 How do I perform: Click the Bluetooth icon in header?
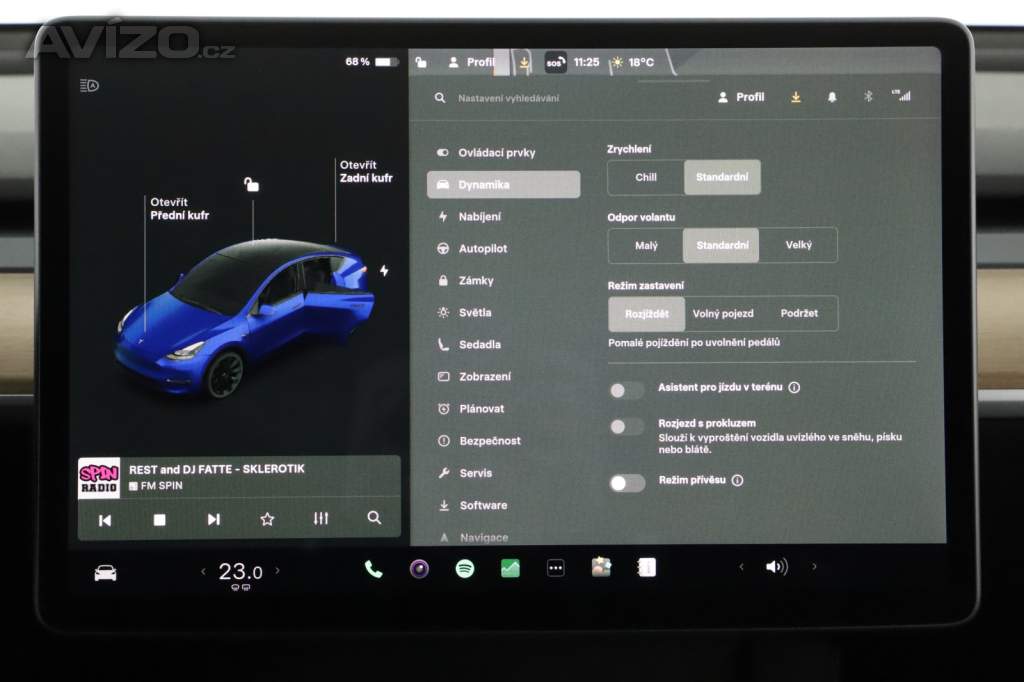[x=868, y=97]
